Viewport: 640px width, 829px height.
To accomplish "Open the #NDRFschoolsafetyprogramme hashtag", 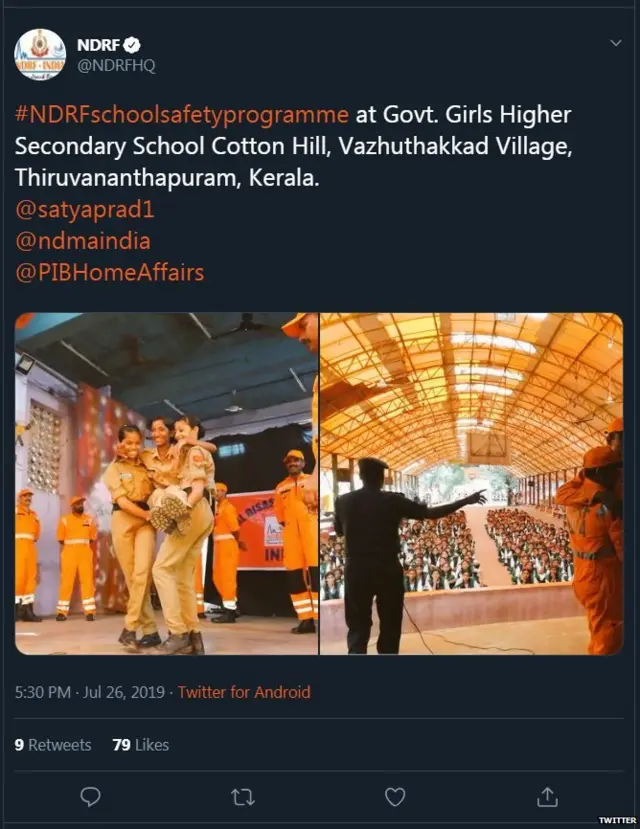I will point(182,115).
